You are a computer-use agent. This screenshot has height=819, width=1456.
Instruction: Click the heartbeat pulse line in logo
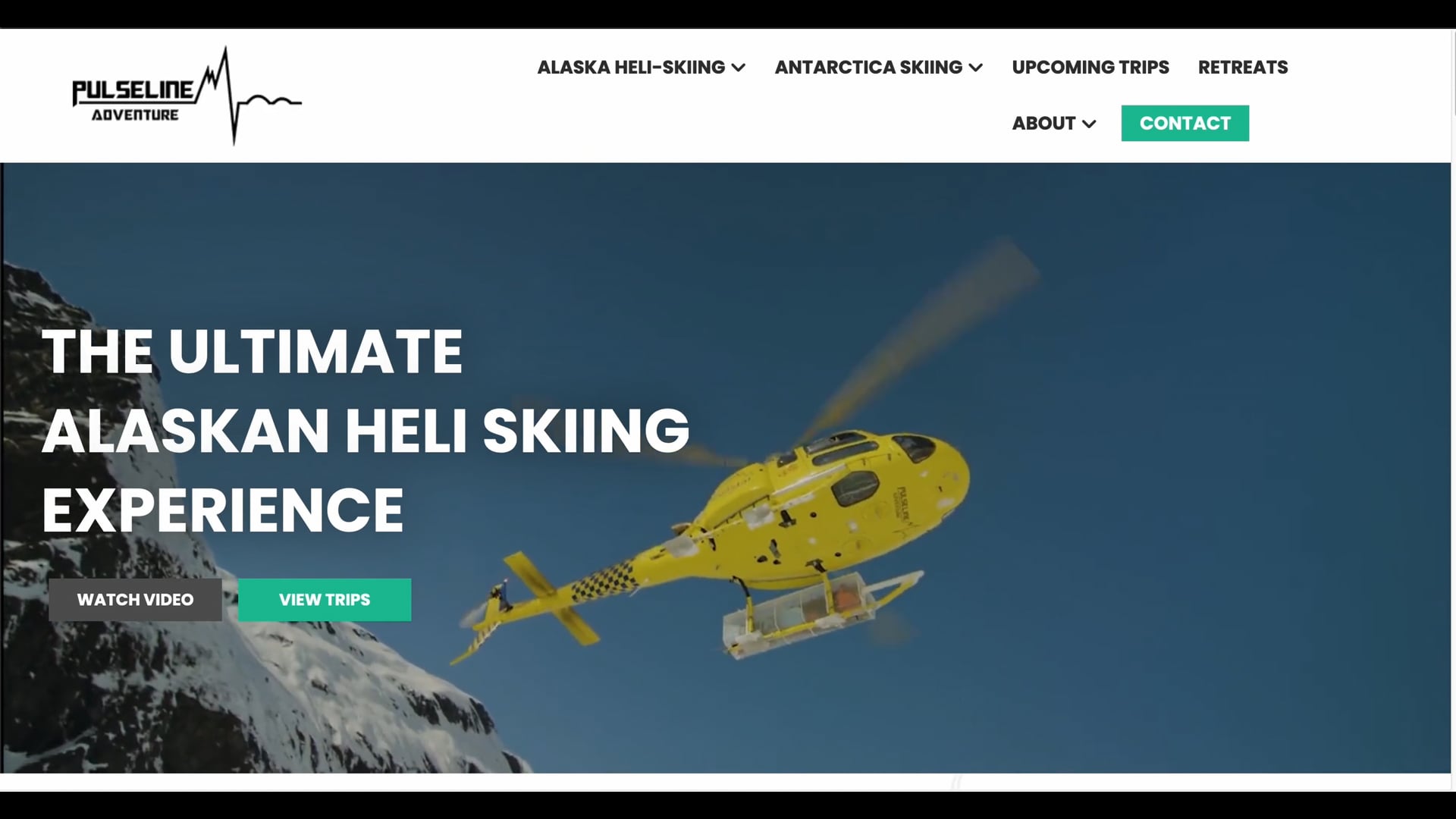tap(250, 96)
